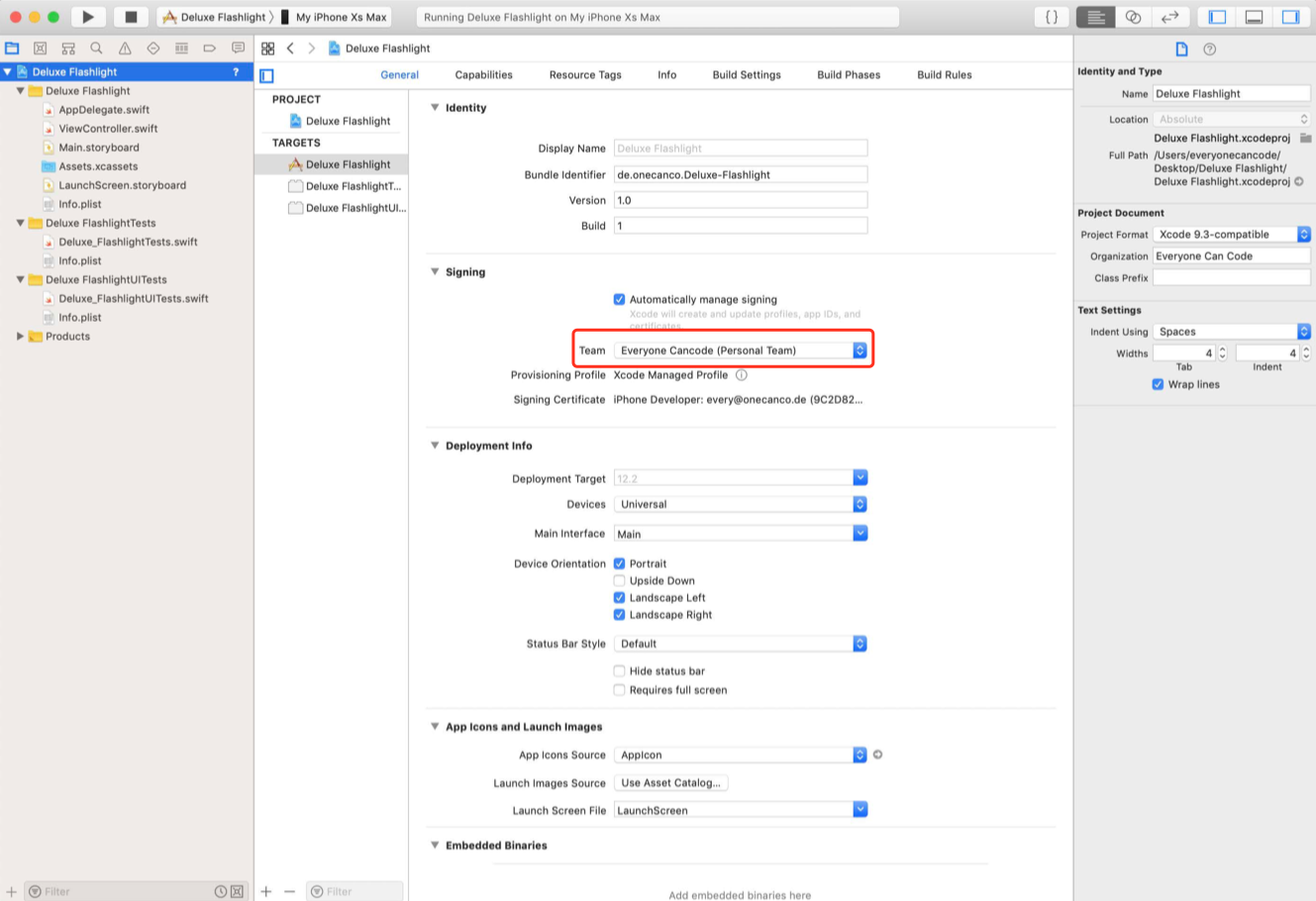
Task: Expand the Products folder
Action: click(x=20, y=337)
